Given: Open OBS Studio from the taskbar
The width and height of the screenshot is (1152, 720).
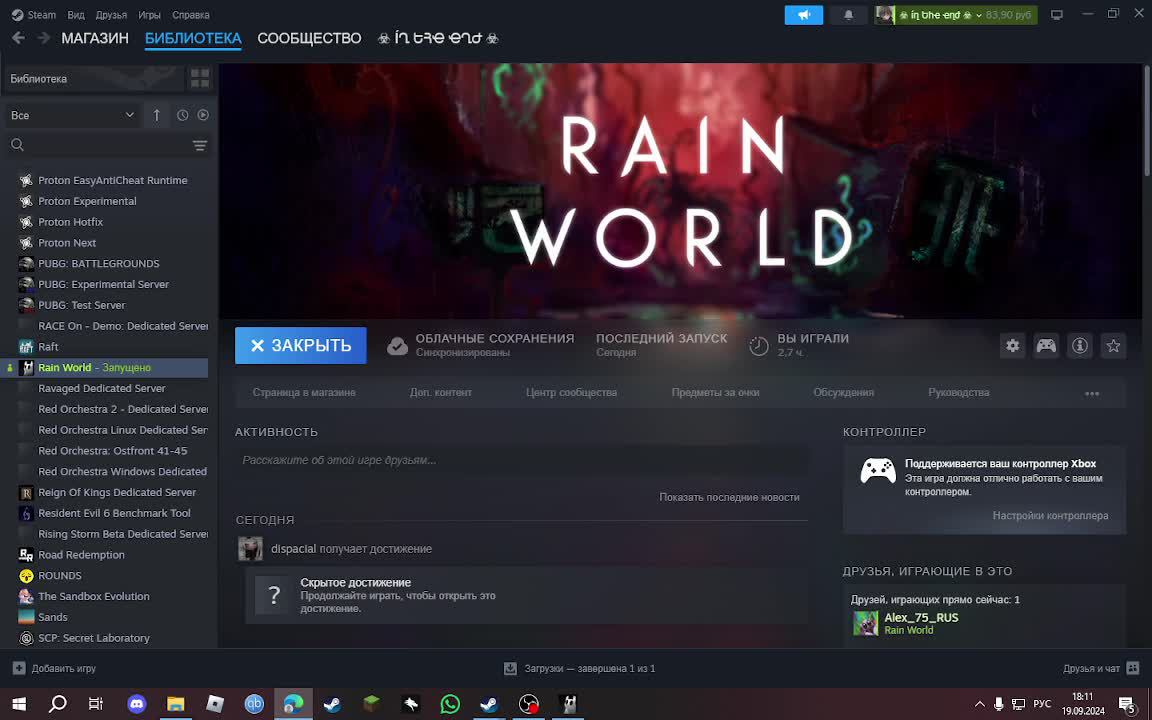Looking at the screenshot, I should pos(528,704).
